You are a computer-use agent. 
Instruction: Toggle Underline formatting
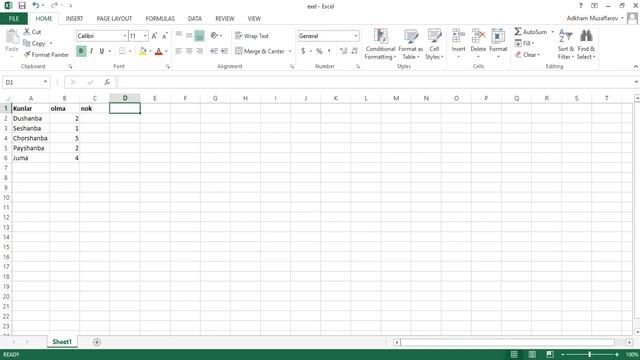[102, 51]
